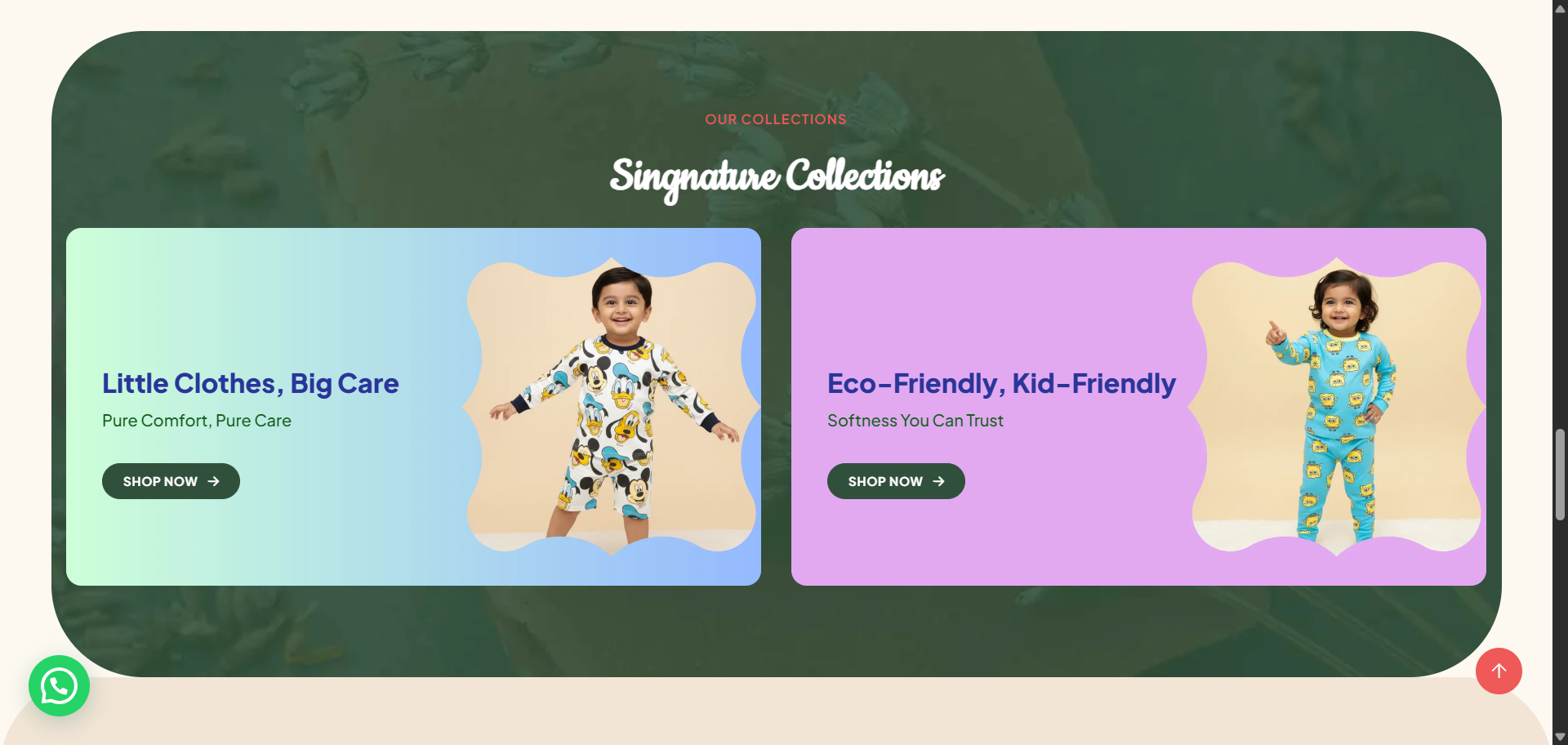Viewport: 1568px width, 745px height.
Task: Click the scrollbar down arrow
Action: pyautogui.click(x=1560, y=737)
